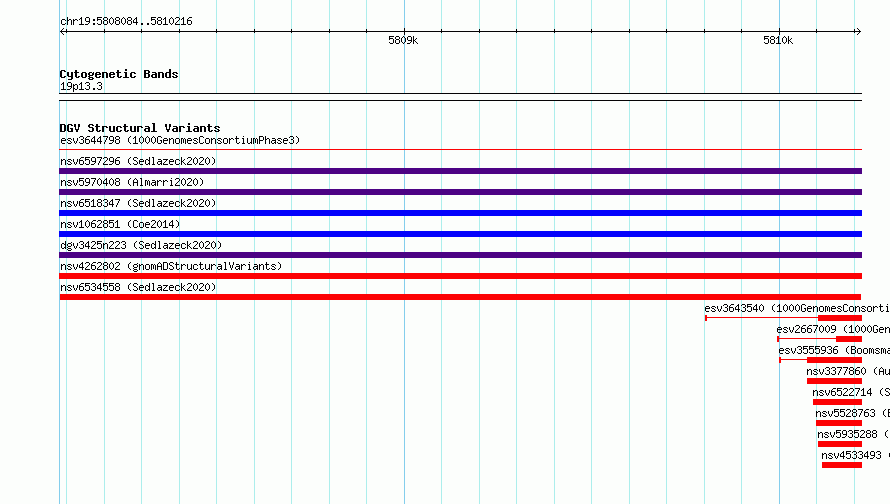Open variant nsv5970408 (Almarri2020) label

(132, 182)
